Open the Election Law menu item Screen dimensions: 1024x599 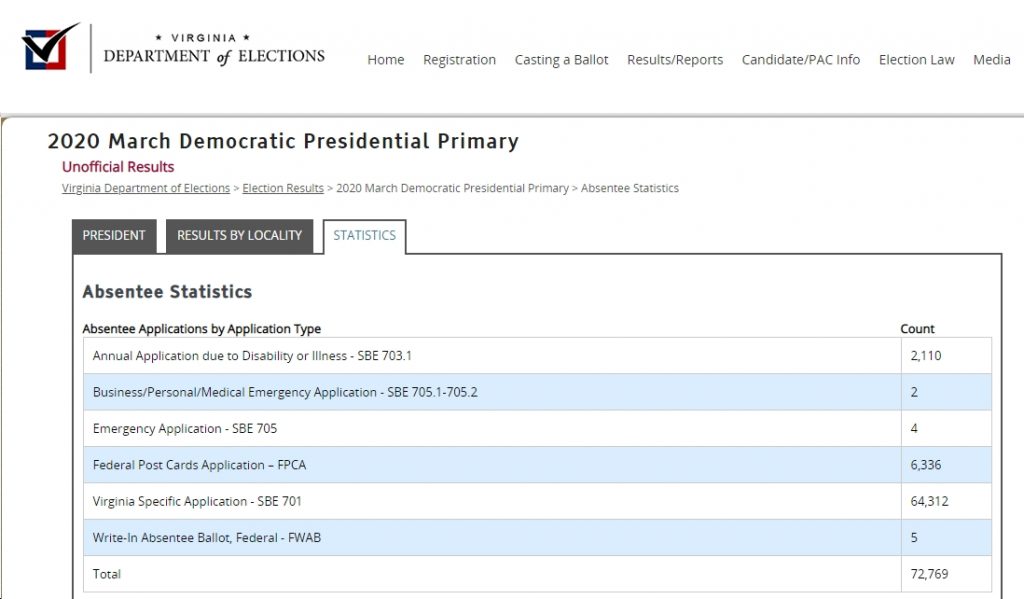pyautogui.click(x=916, y=60)
